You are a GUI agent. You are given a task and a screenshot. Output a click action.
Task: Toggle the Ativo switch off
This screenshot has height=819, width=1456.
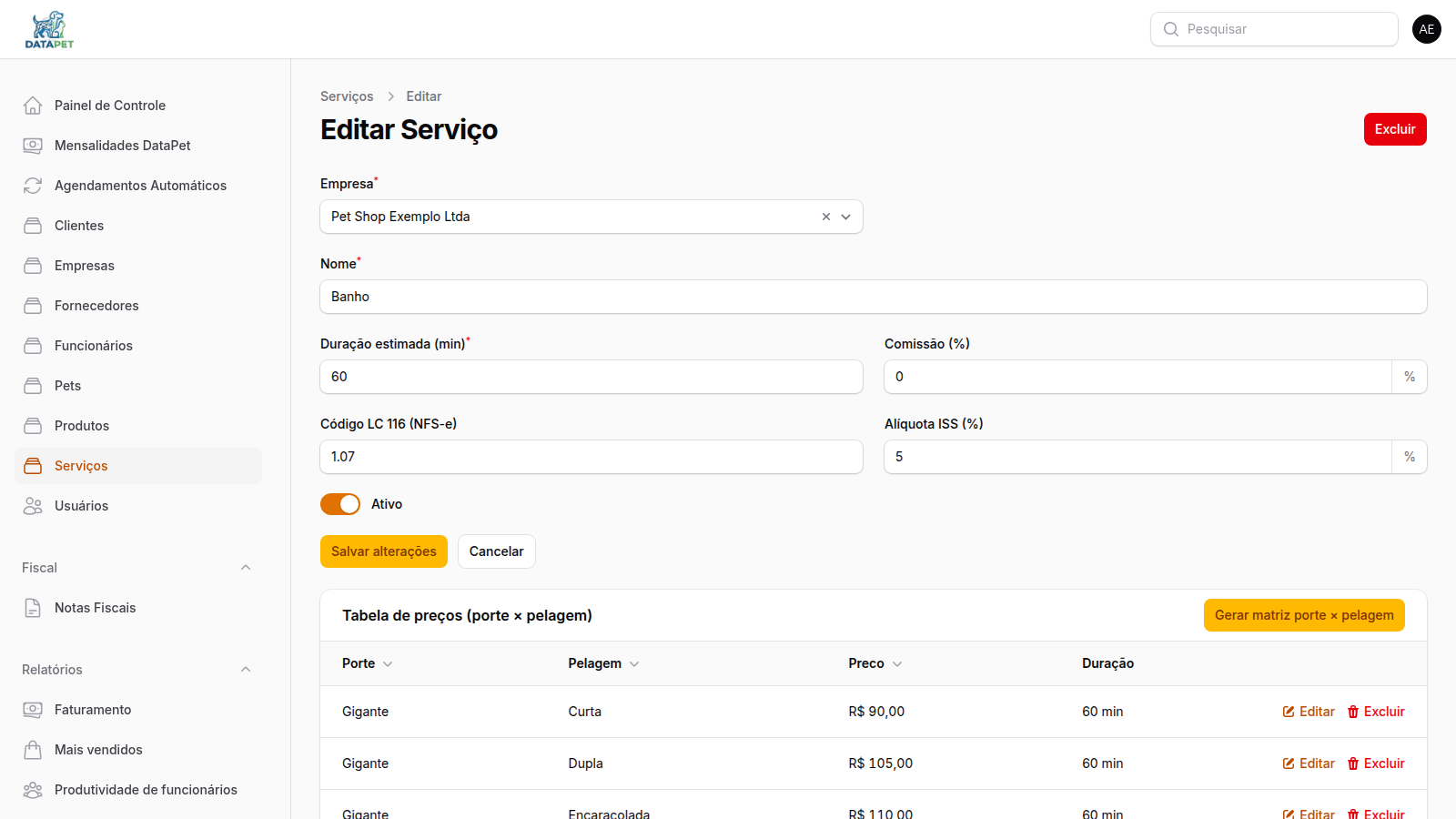pos(340,504)
